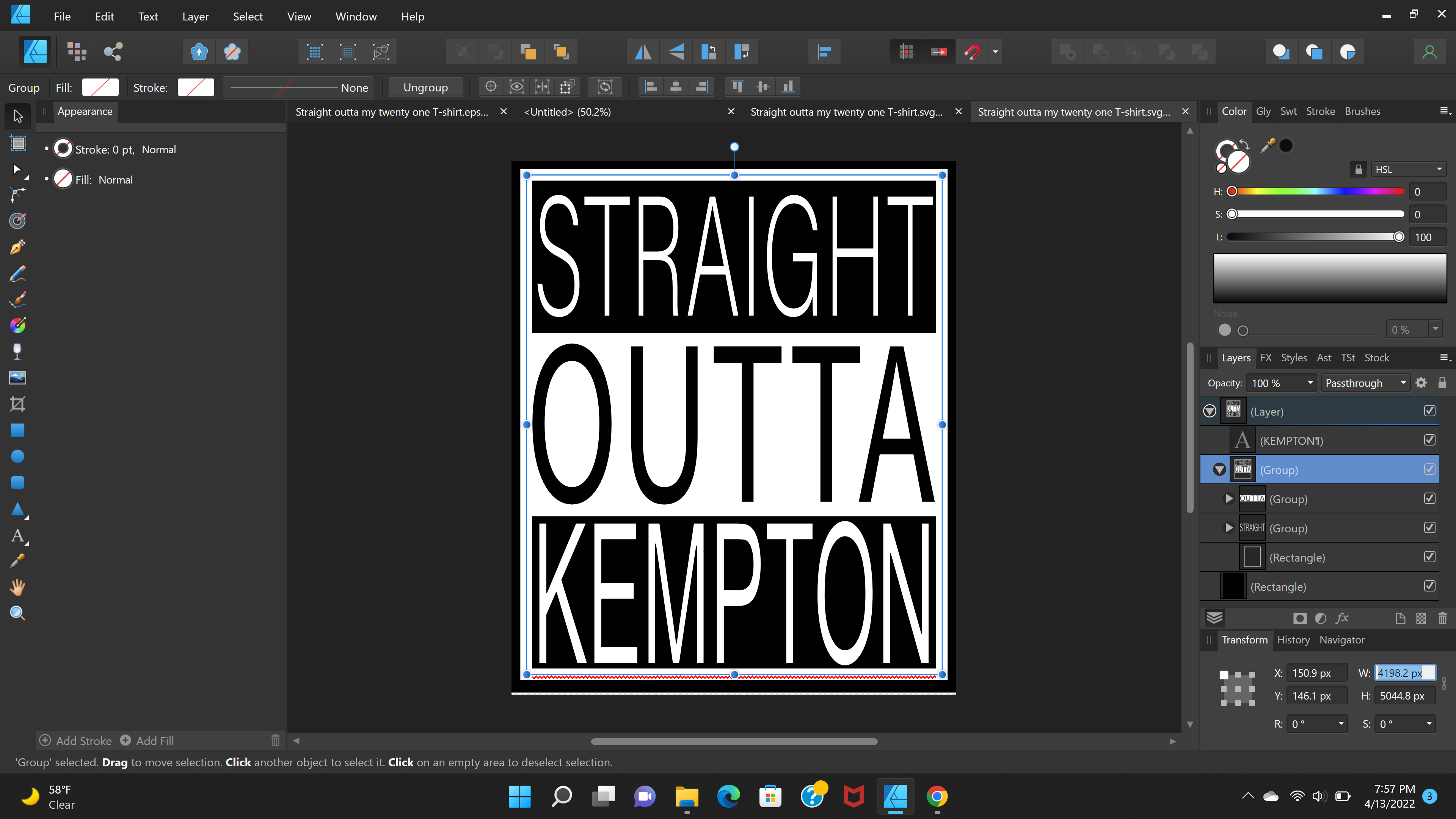Image resolution: width=1456 pixels, height=819 pixels.
Task: Open the rotation R dropdown
Action: click(1341, 723)
